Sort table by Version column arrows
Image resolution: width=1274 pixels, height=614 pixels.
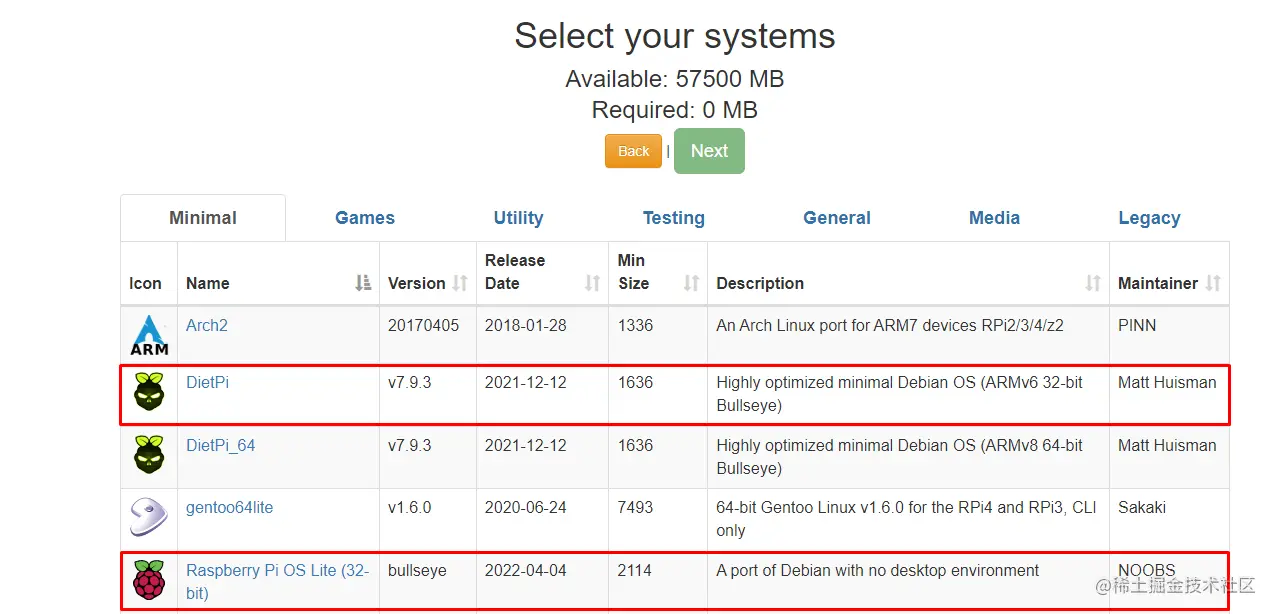(460, 283)
